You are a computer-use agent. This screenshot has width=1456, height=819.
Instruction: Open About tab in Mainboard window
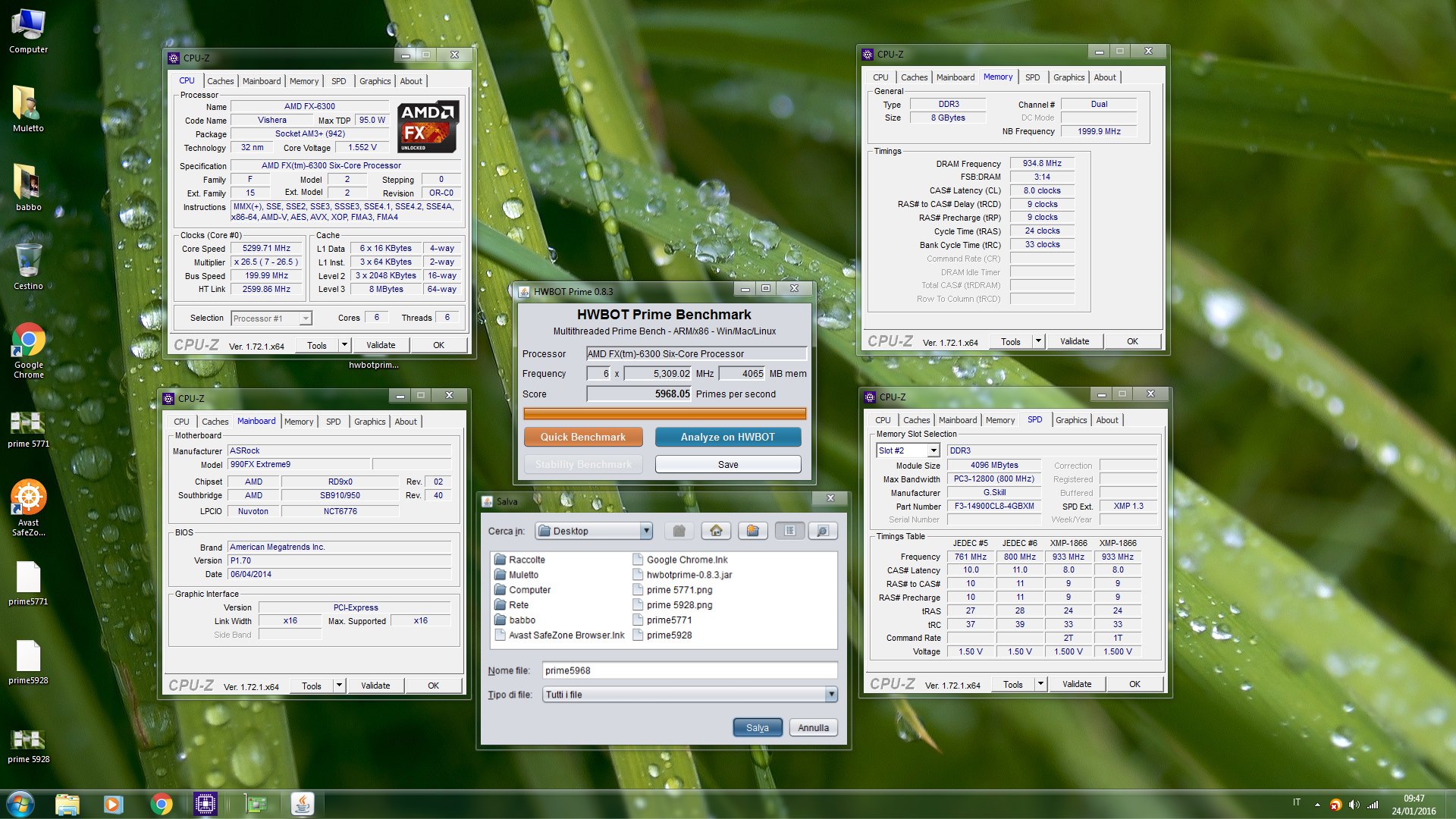pyautogui.click(x=405, y=422)
